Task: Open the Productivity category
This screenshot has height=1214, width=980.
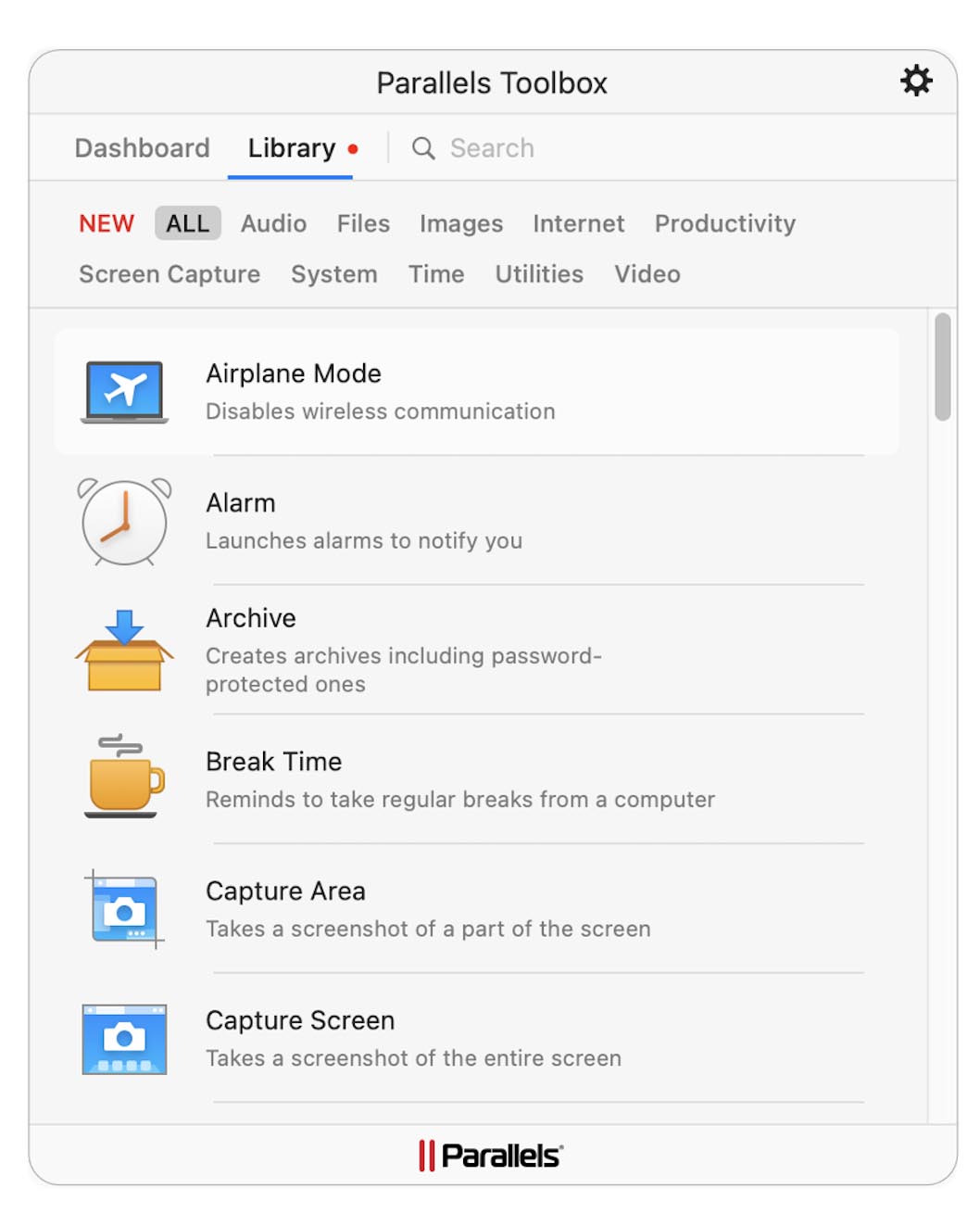Action: [725, 223]
